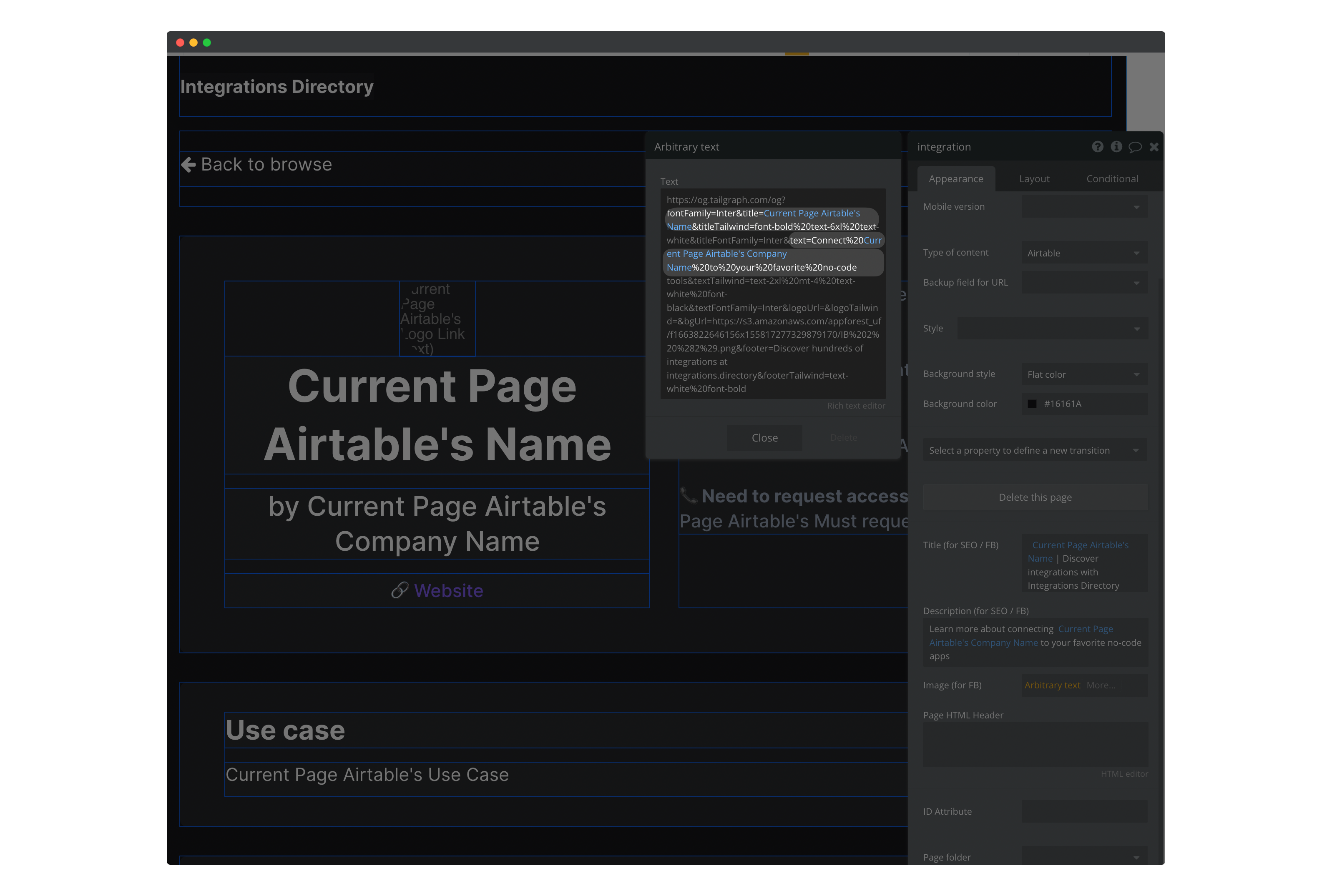Expand the Background style dropdown
The width and height of the screenshot is (1332, 896).
tap(1084, 374)
